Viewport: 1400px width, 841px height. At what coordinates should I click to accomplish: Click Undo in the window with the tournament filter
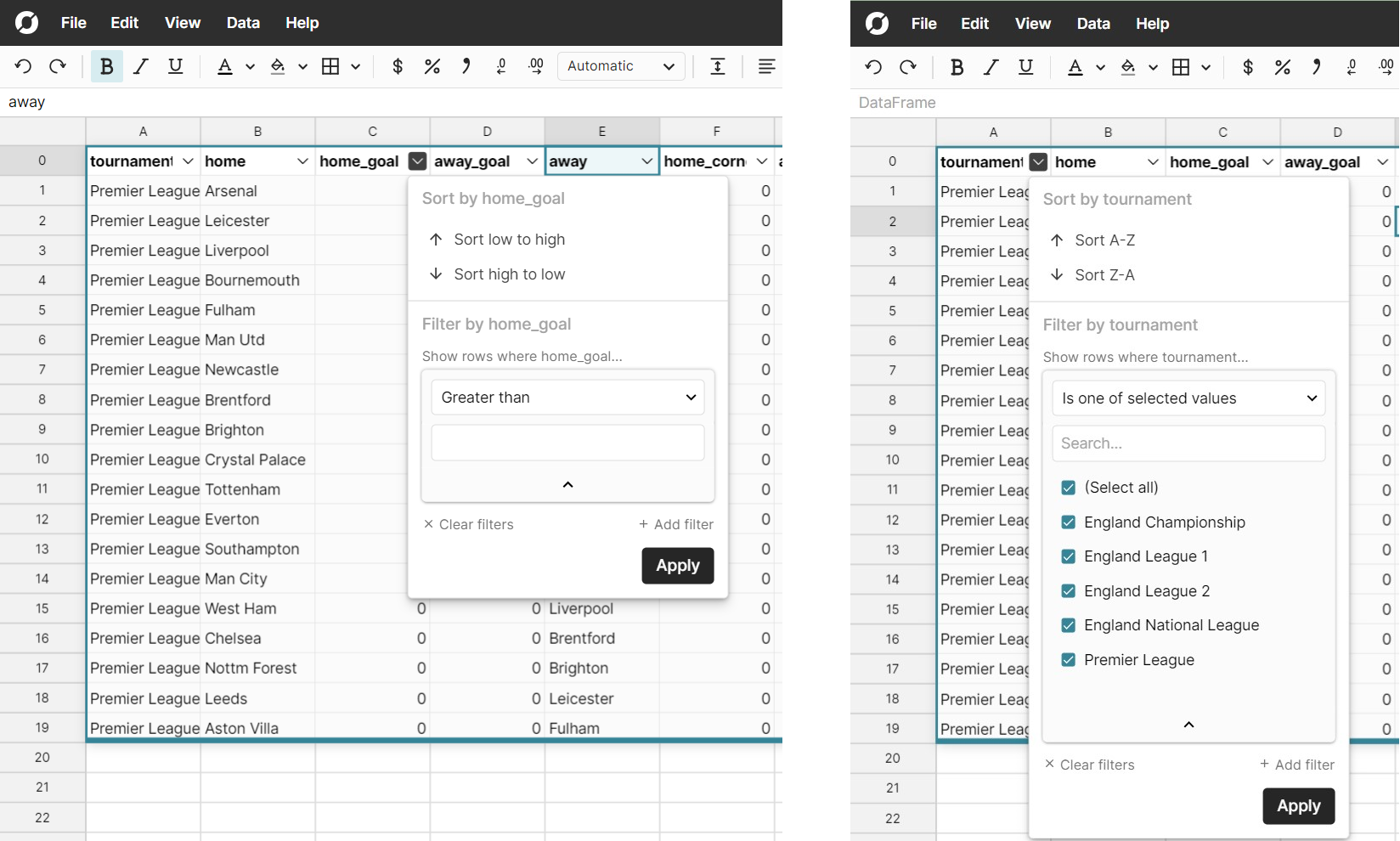click(873, 67)
